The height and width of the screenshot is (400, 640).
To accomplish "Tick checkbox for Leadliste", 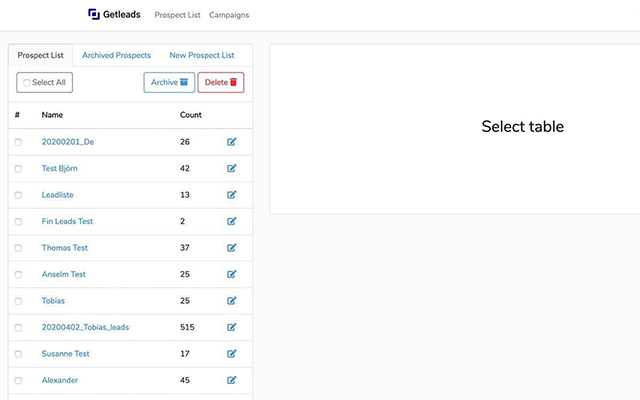I will (18, 195).
